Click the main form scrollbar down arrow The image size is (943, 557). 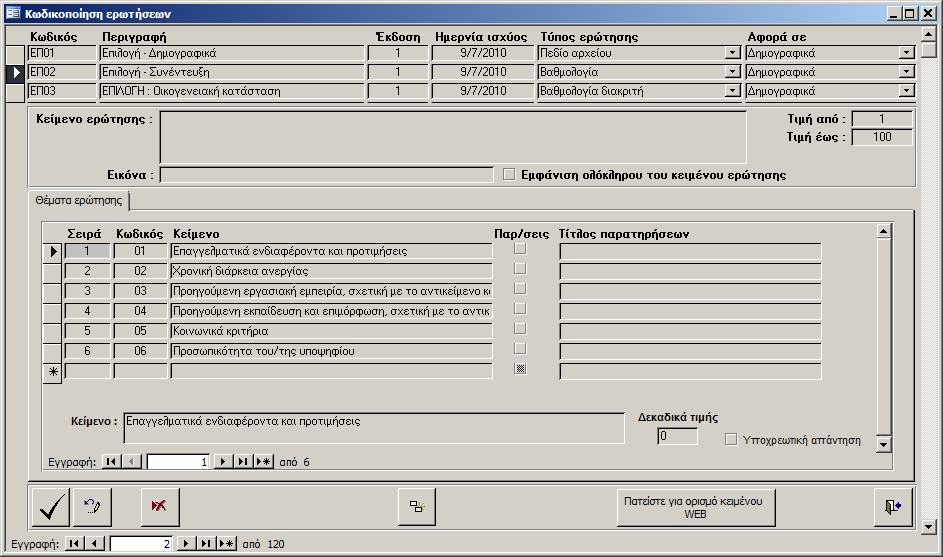point(929,527)
